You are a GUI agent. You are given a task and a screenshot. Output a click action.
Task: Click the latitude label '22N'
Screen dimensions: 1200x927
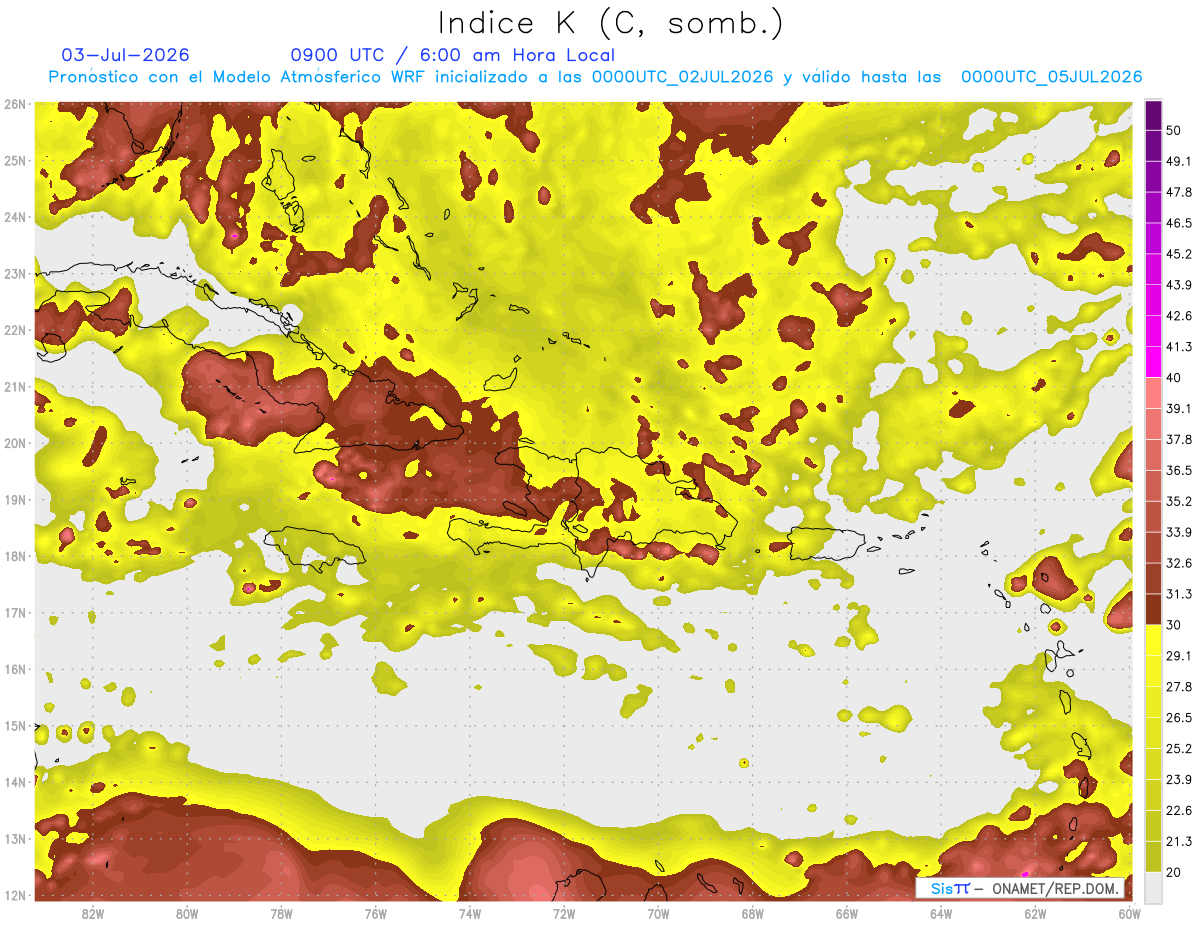[14, 330]
